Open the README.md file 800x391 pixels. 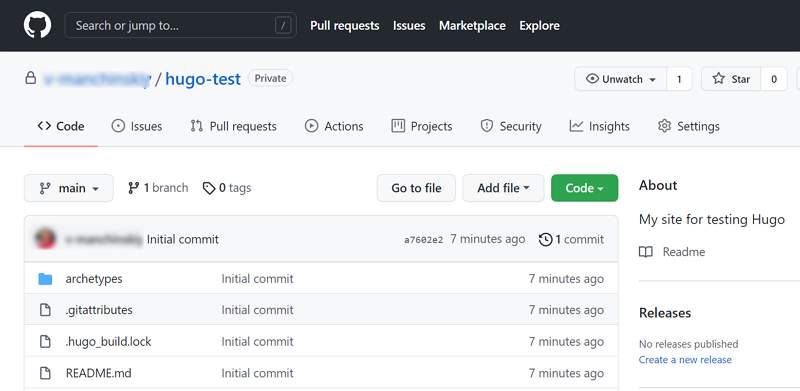point(98,373)
